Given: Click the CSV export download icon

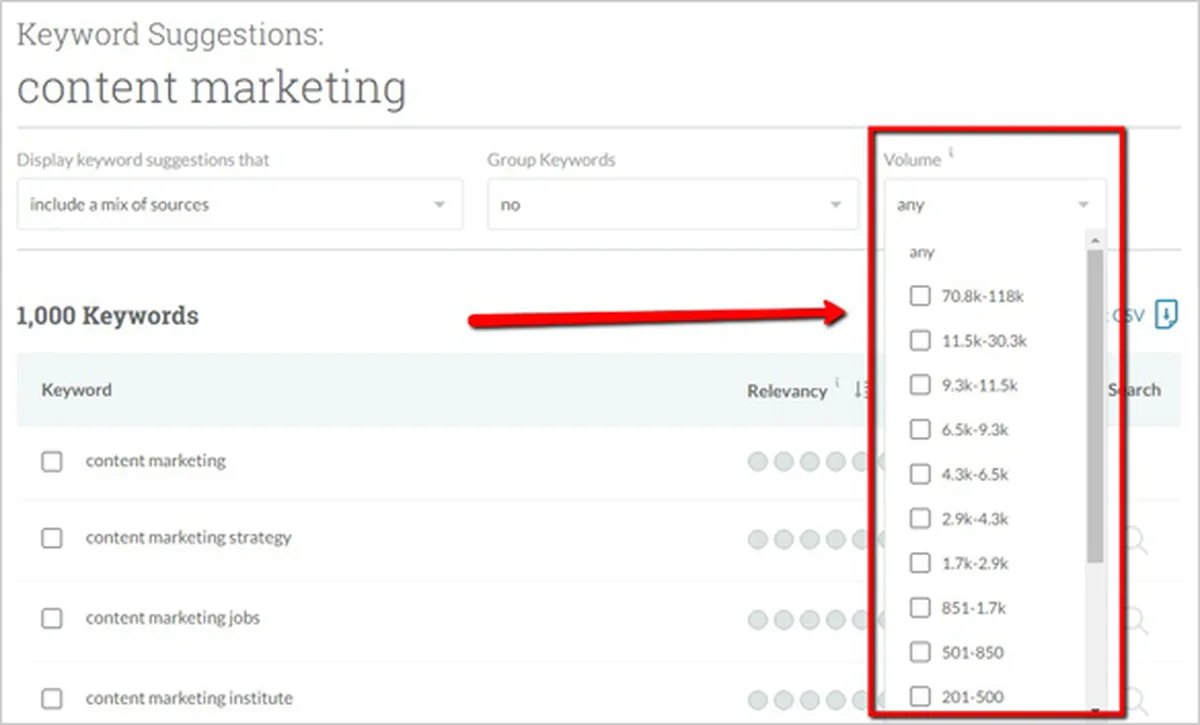Looking at the screenshot, I should tap(1166, 315).
